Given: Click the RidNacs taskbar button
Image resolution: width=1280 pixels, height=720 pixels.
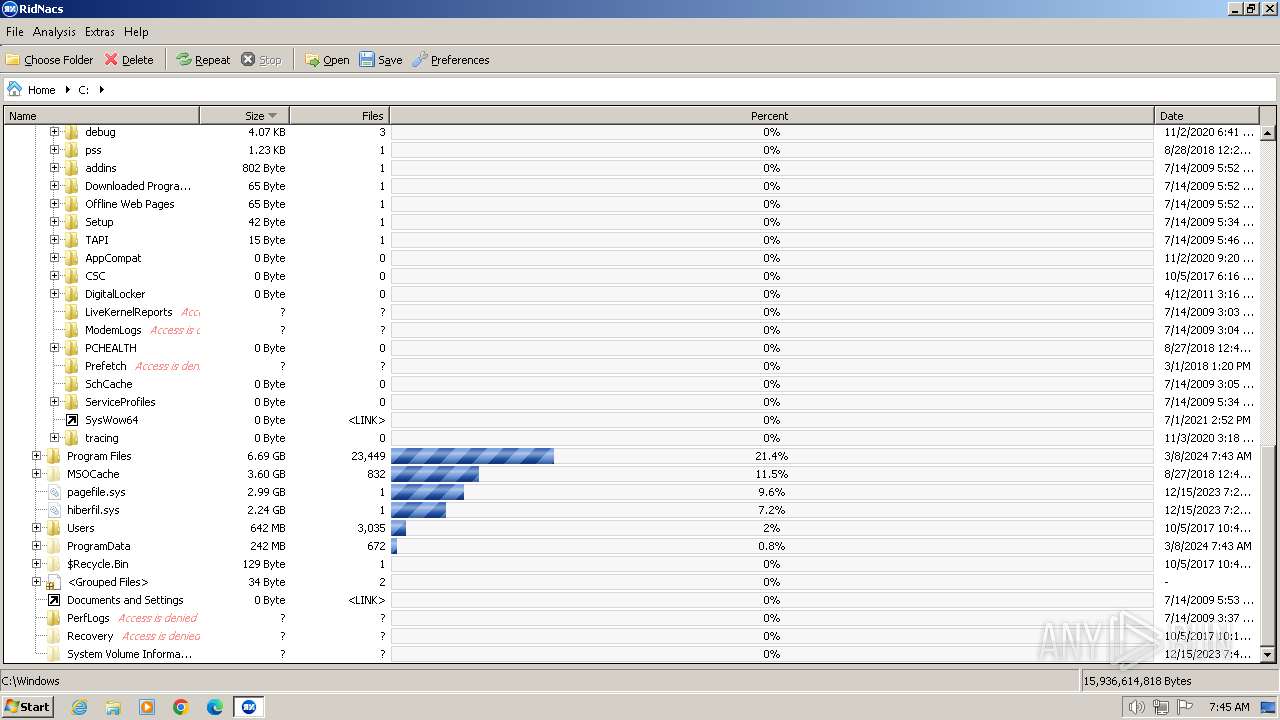Looking at the screenshot, I should (x=249, y=707).
